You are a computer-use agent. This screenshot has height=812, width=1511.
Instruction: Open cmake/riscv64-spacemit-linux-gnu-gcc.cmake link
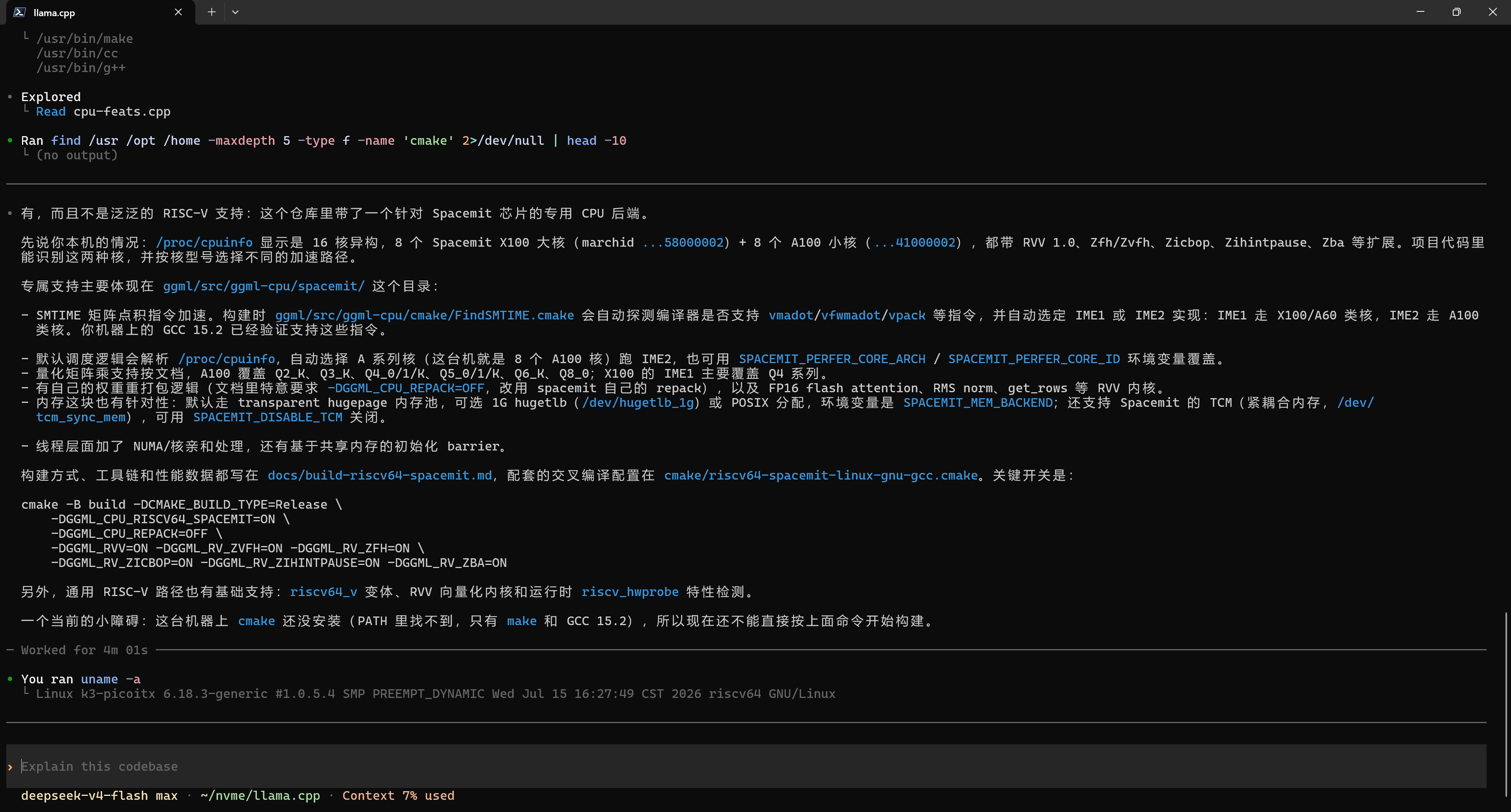[820, 476]
